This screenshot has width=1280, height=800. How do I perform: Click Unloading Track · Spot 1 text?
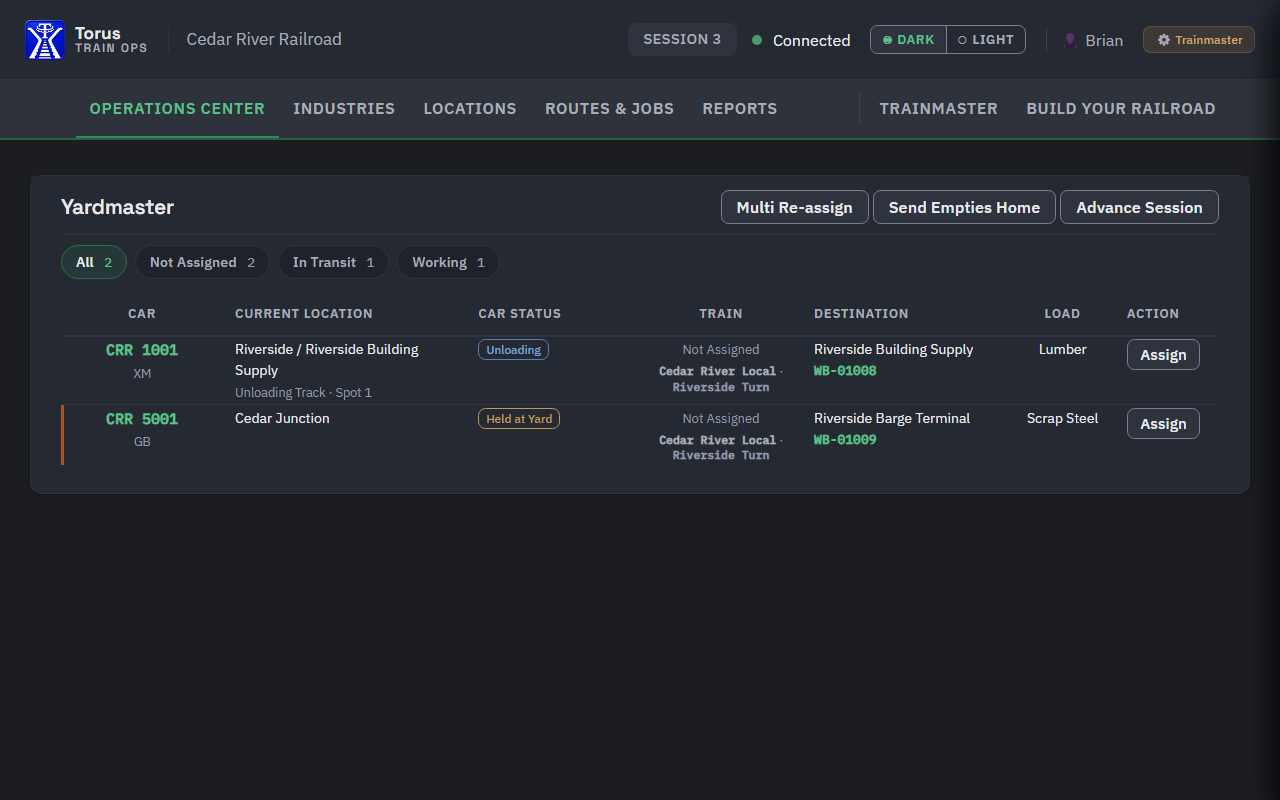303,393
